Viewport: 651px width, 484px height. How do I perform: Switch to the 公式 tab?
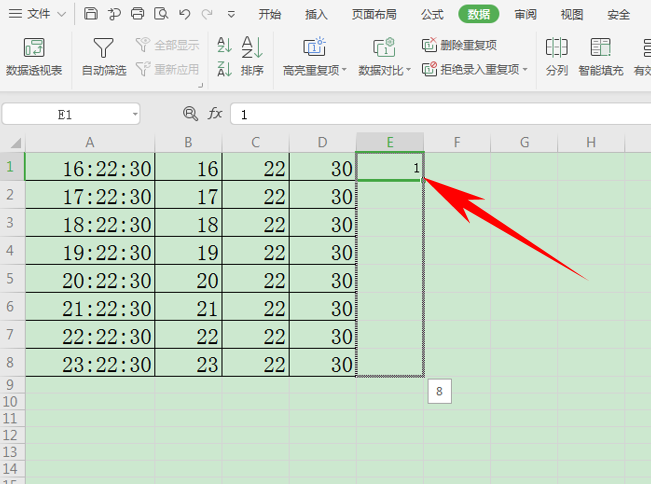pos(432,15)
